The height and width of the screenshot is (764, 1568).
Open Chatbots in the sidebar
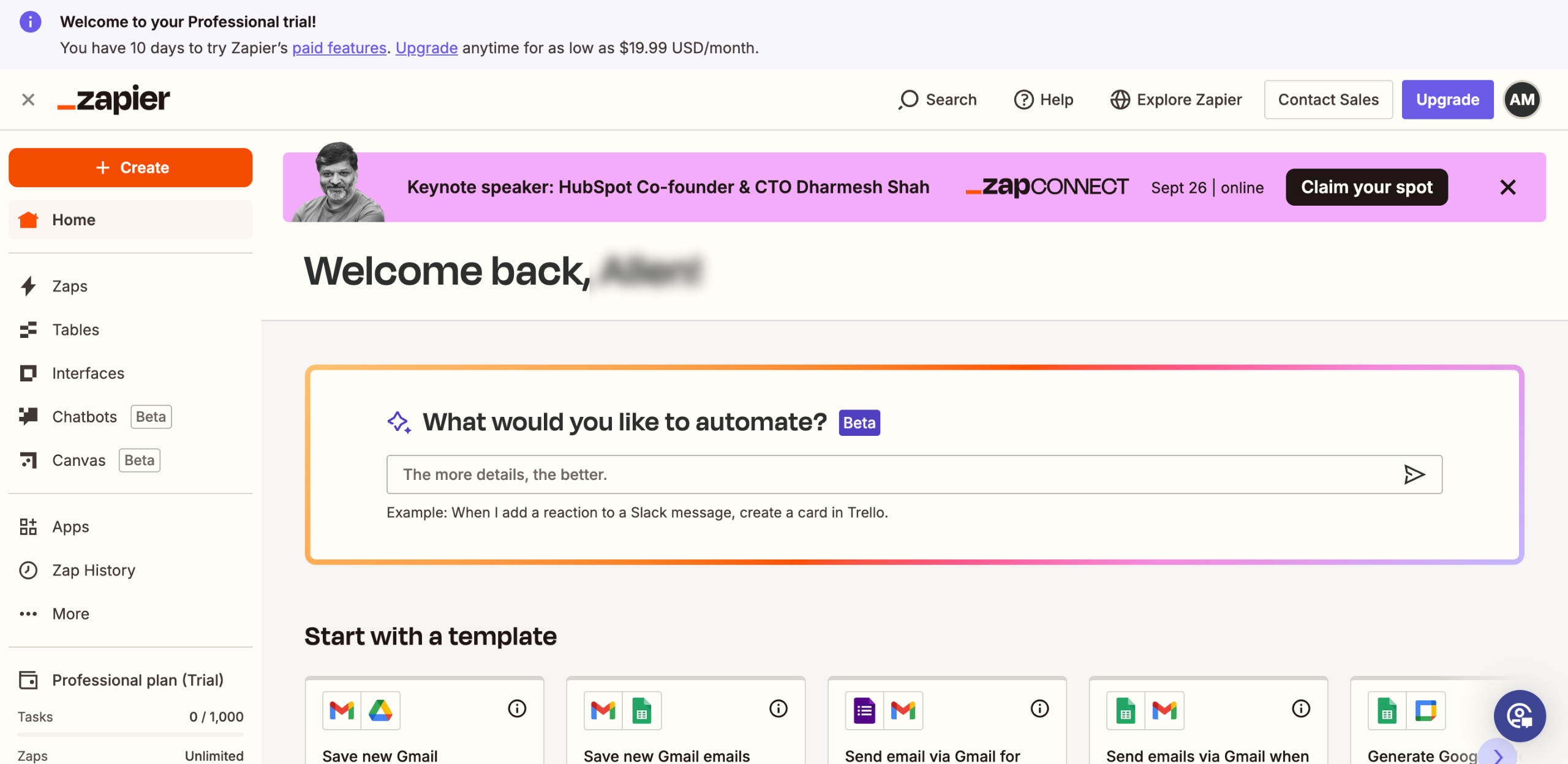85,416
